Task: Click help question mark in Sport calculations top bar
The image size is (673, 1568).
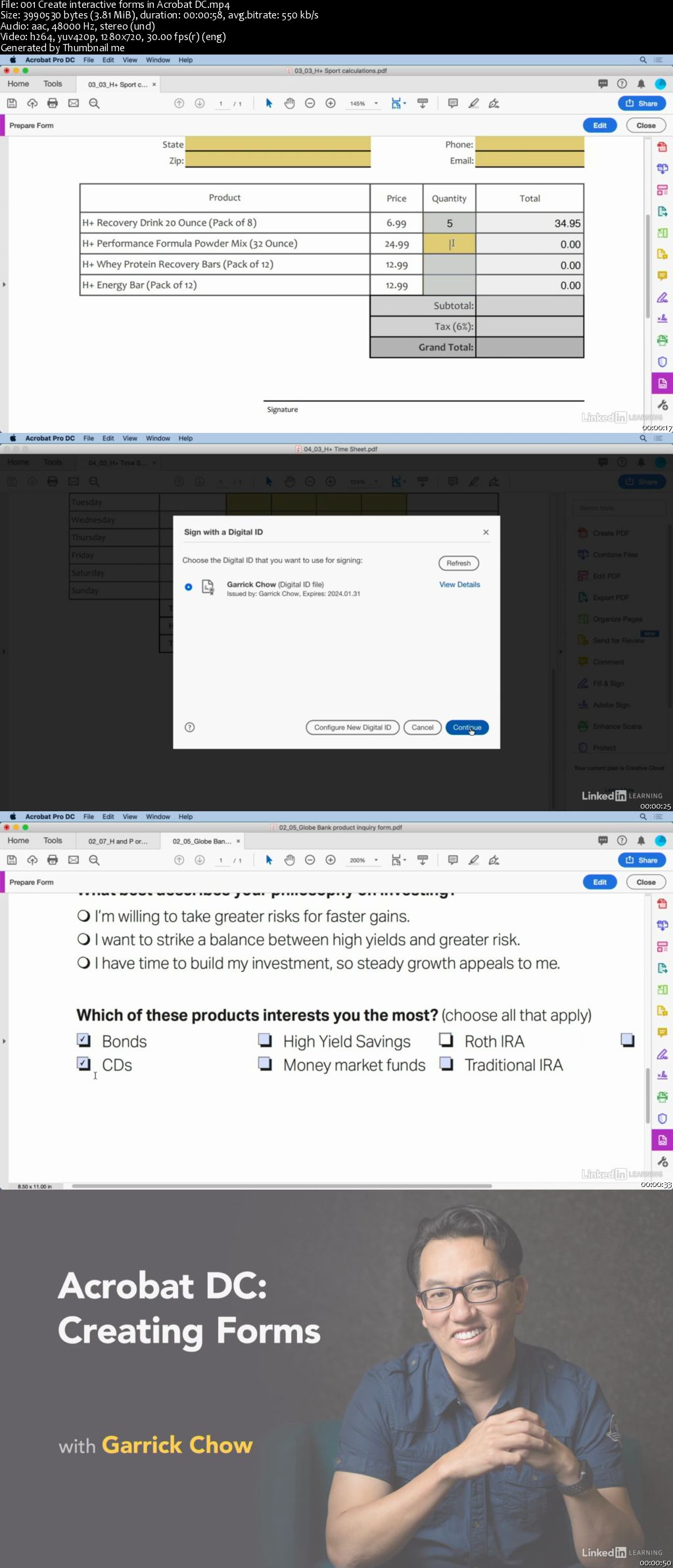Action: (x=622, y=84)
